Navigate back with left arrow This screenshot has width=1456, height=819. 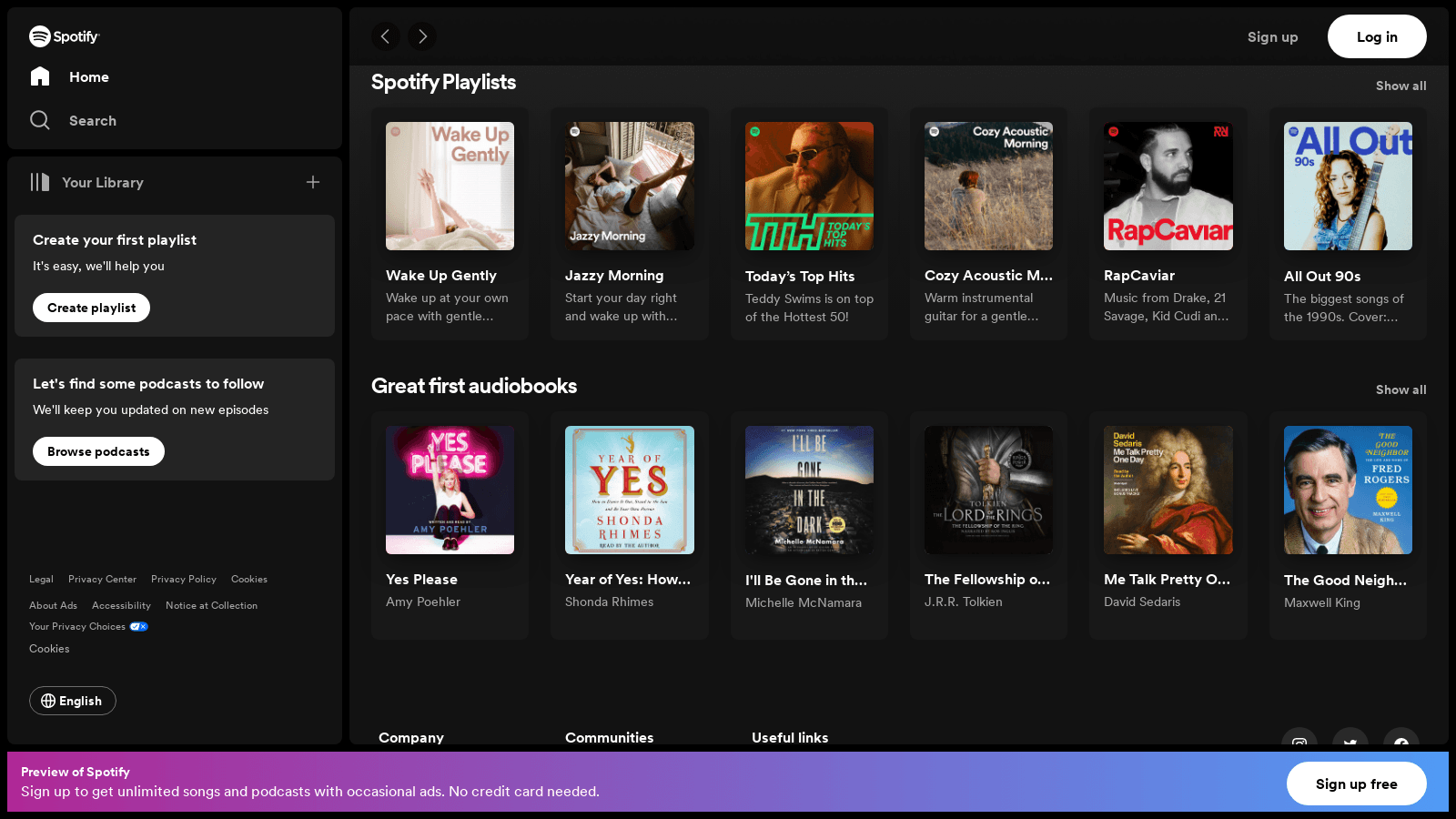point(386,36)
